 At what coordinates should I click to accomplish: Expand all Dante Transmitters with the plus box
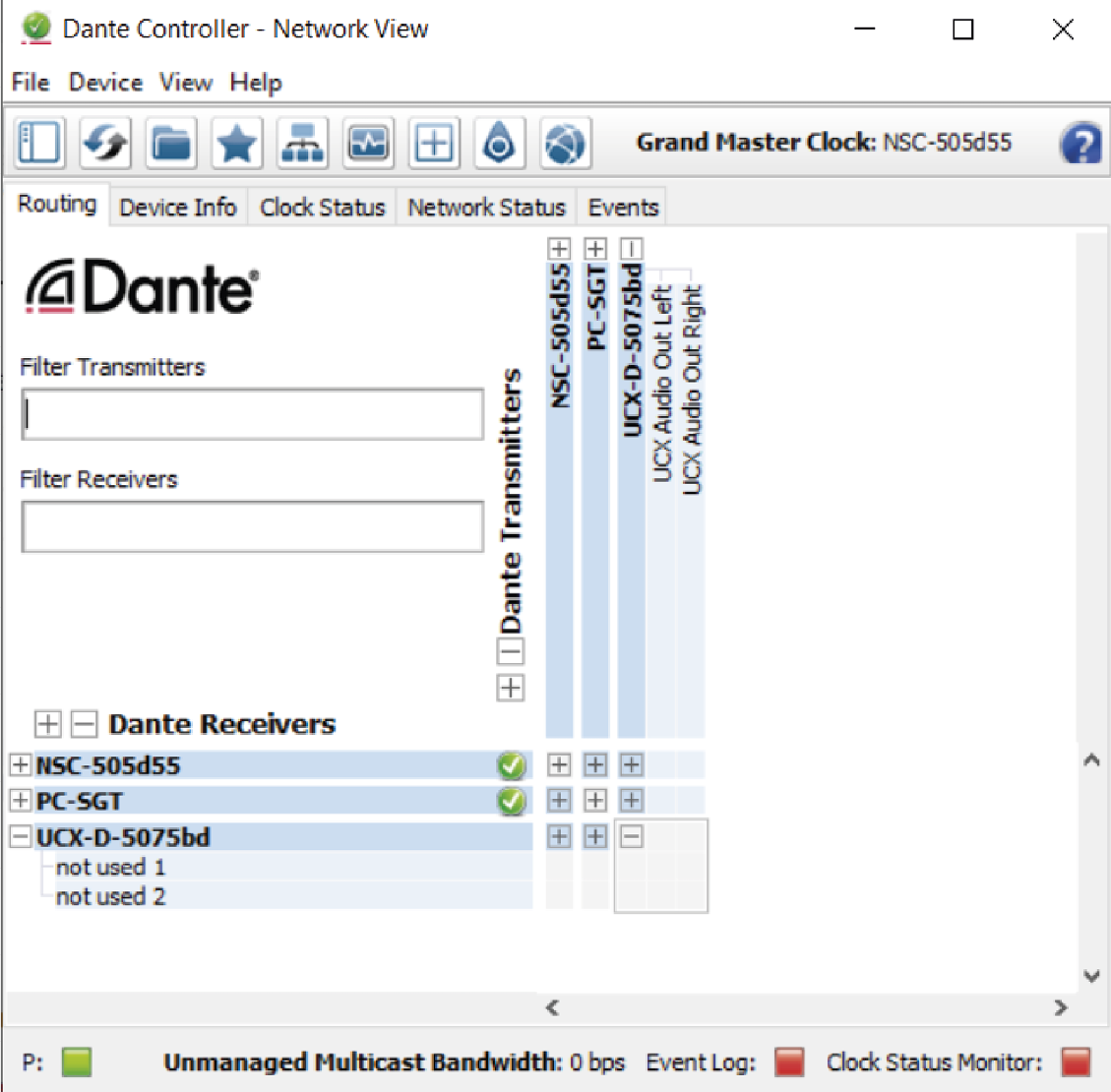pyautogui.click(x=510, y=688)
